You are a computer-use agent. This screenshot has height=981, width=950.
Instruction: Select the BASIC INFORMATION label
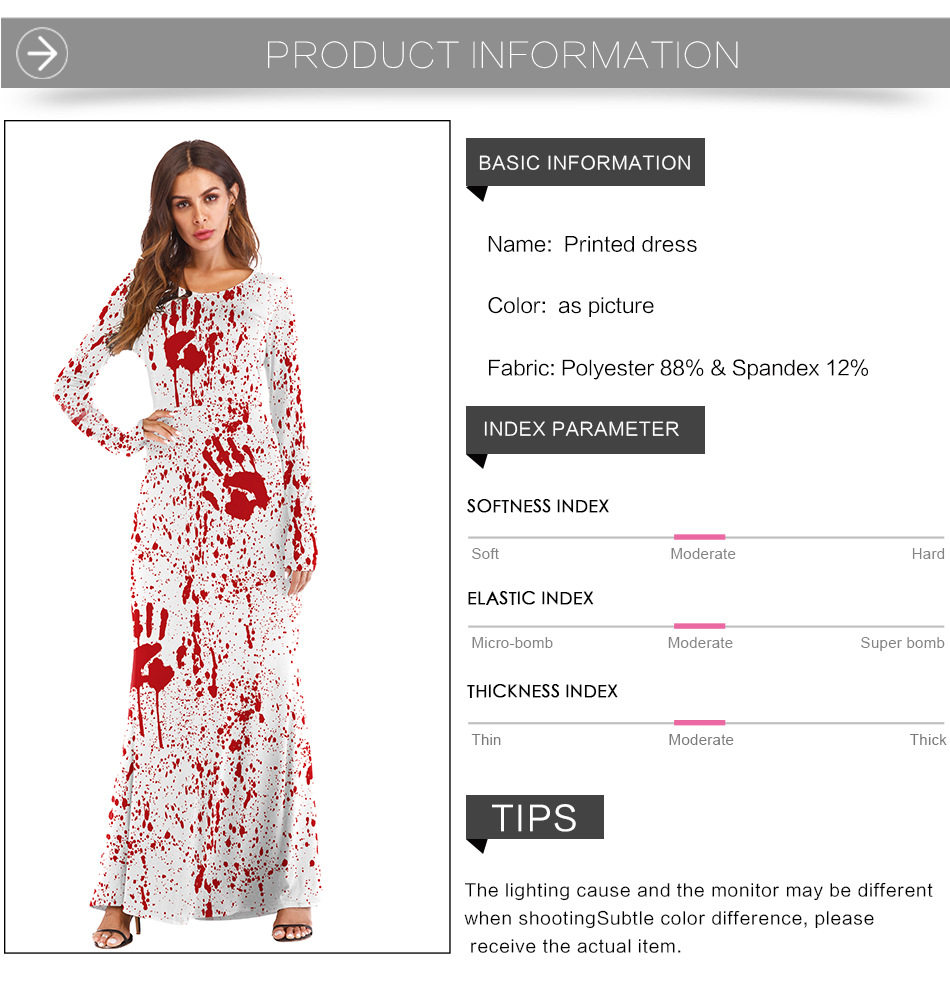point(585,163)
